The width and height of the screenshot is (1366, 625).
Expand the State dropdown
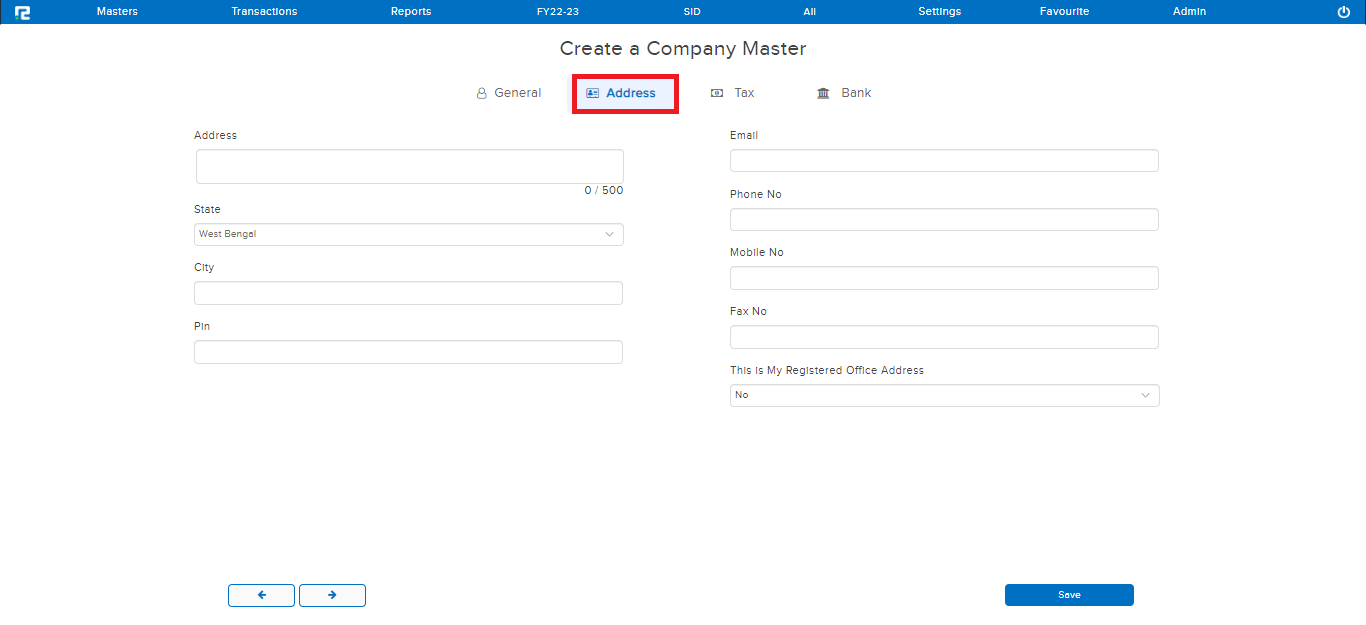point(408,234)
